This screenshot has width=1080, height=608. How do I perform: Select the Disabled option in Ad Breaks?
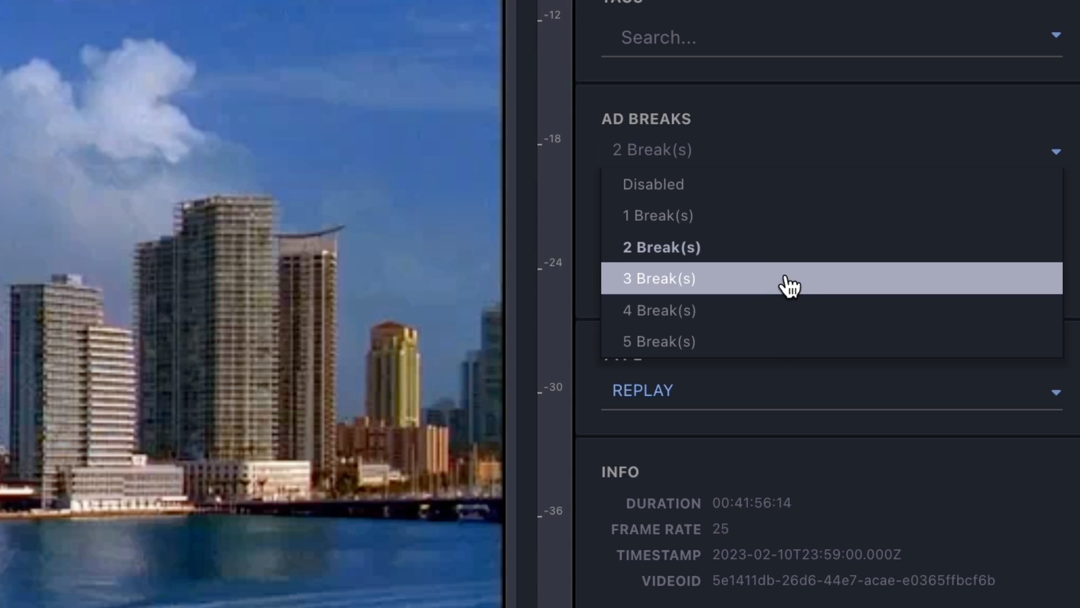[x=831, y=184]
